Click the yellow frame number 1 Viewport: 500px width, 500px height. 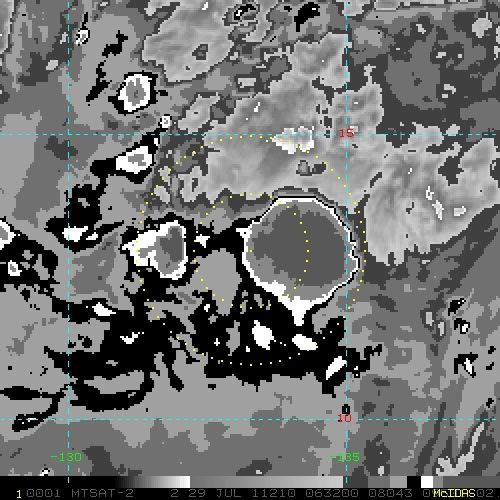click(19, 494)
